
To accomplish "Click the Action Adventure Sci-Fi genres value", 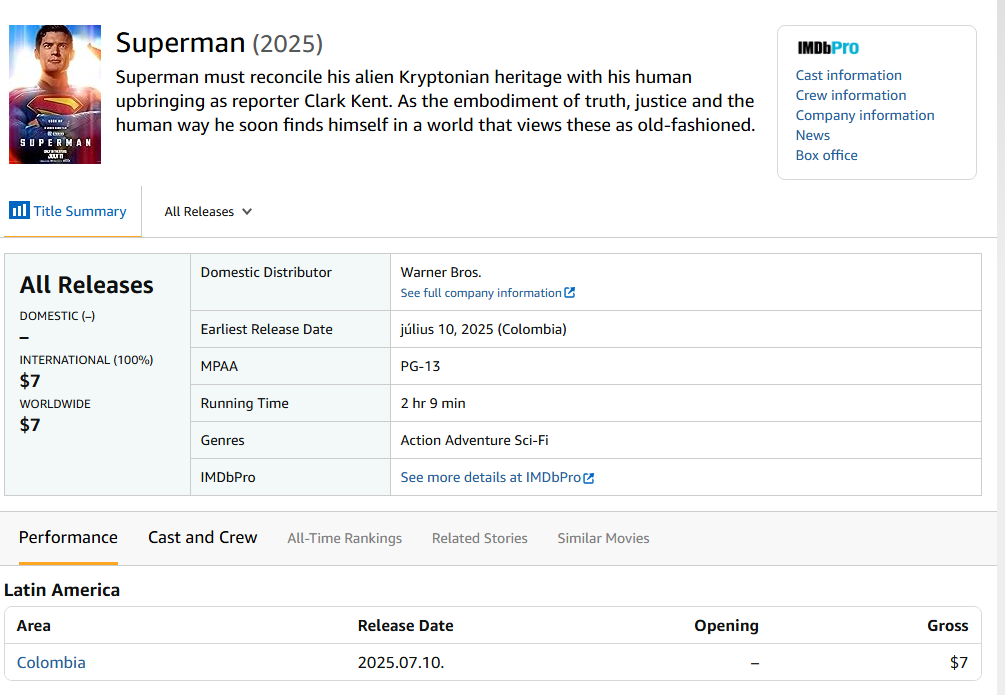I will coord(474,440).
